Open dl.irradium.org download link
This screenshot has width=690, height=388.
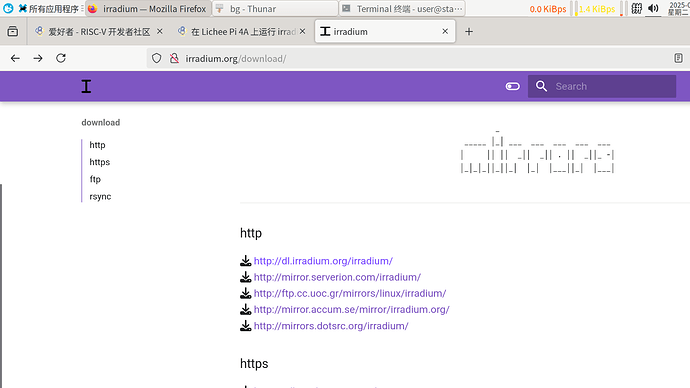pyautogui.click(x=323, y=261)
